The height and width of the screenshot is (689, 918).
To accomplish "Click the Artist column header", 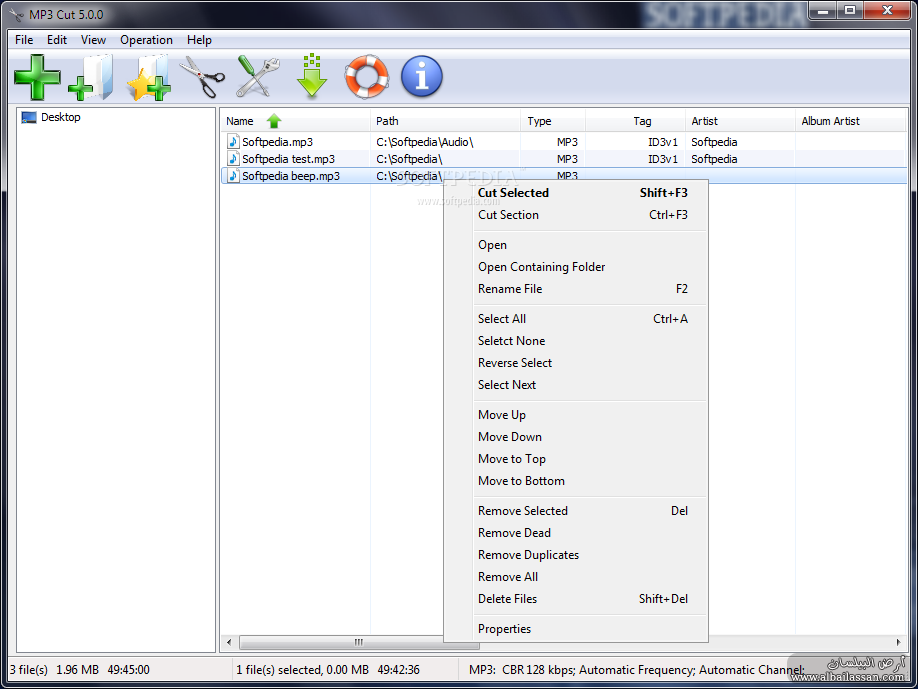I will 704,121.
